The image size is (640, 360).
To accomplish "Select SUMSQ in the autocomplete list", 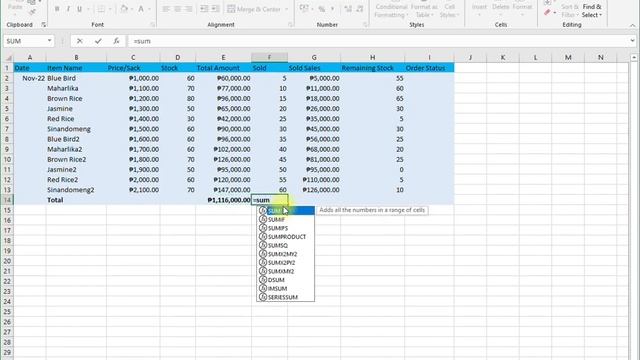I will pos(286,245).
